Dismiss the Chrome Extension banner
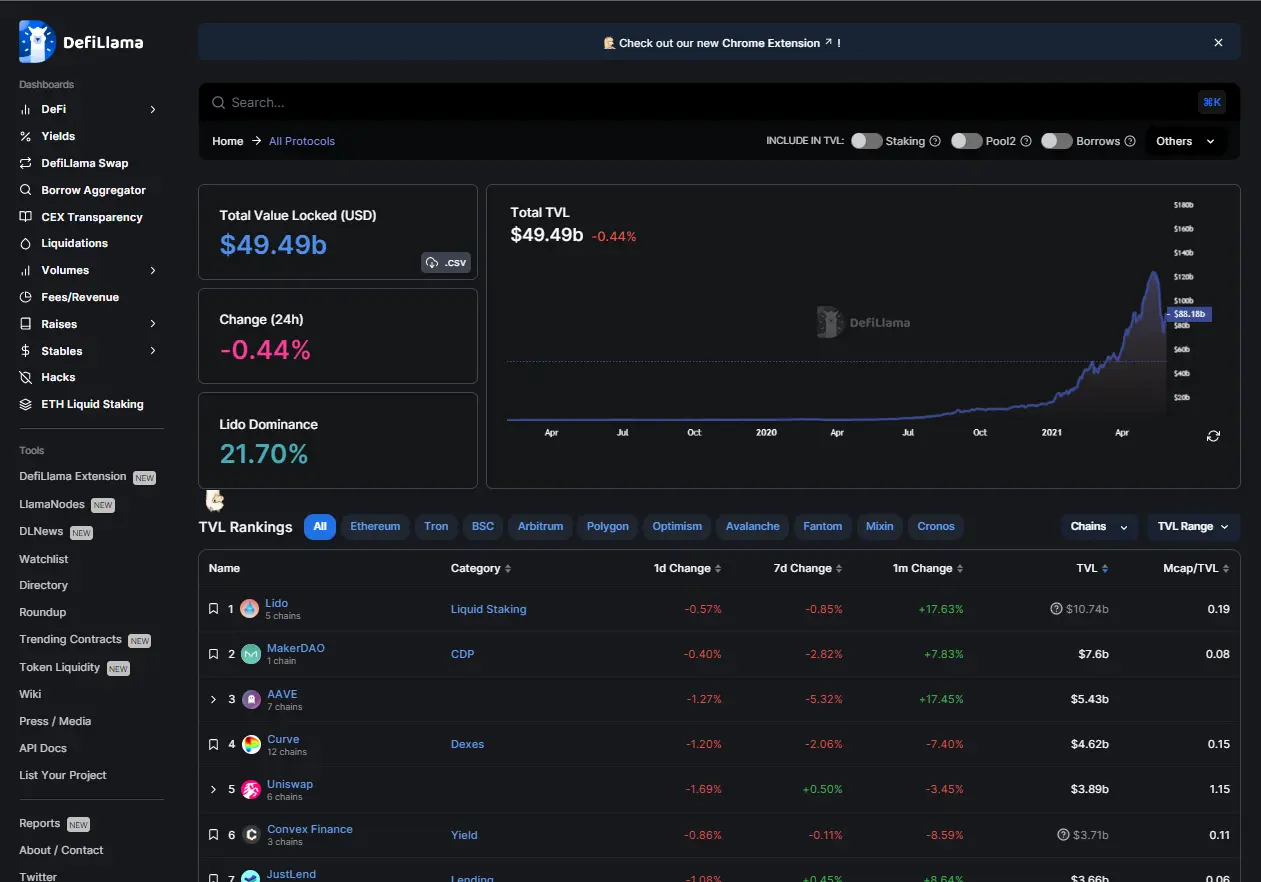Image resolution: width=1261 pixels, height=882 pixels. pos(1218,43)
